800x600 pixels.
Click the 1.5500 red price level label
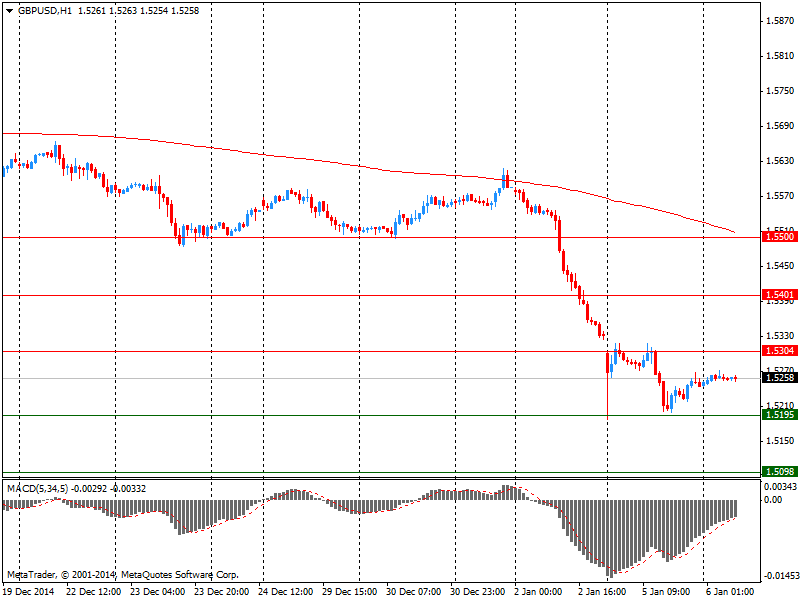click(x=780, y=237)
